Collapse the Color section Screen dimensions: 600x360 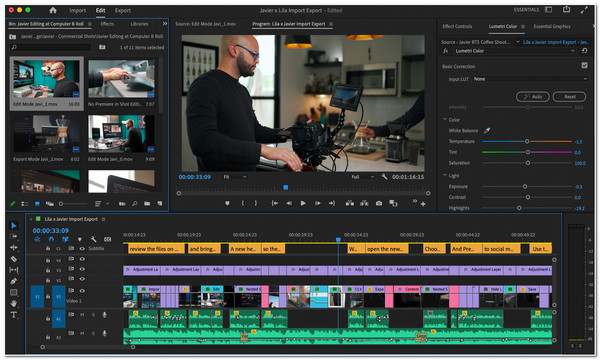(x=445, y=119)
